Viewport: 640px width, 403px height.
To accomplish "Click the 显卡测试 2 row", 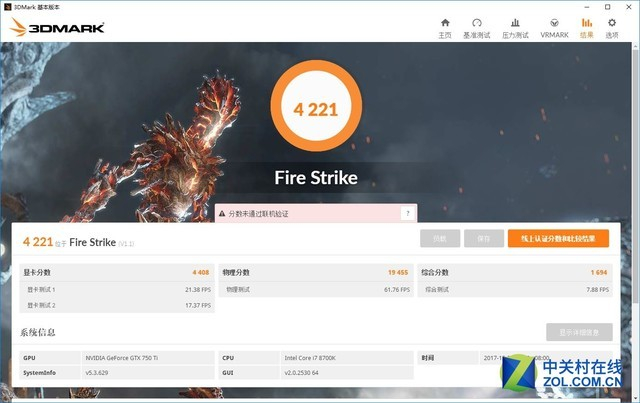I will [x=117, y=305].
